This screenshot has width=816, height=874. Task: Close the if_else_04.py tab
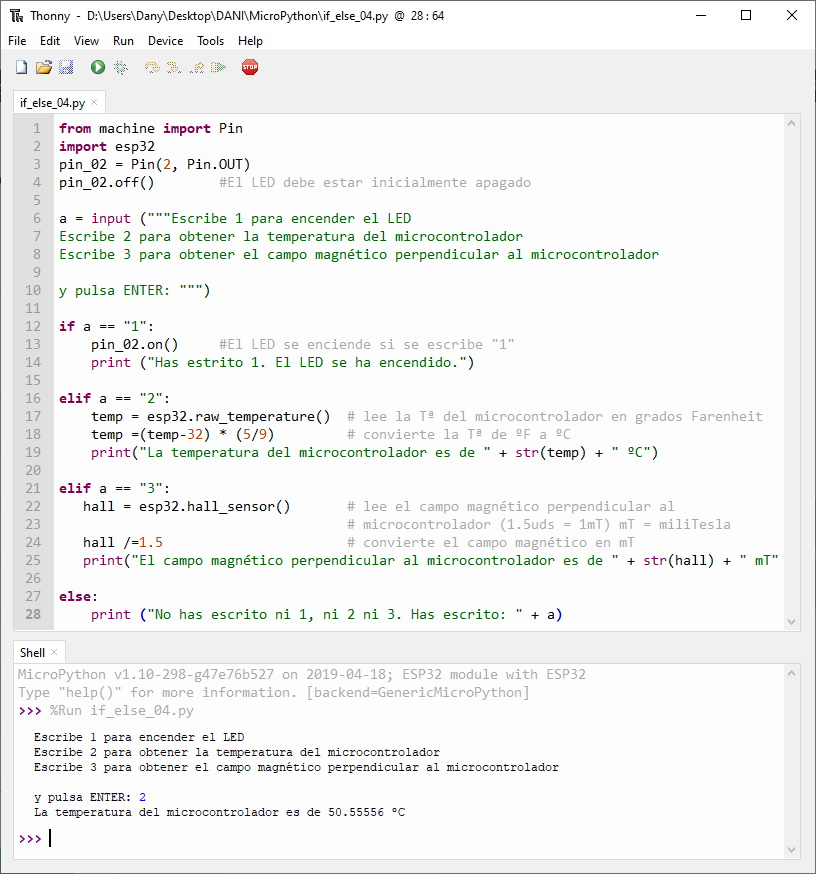click(x=94, y=102)
